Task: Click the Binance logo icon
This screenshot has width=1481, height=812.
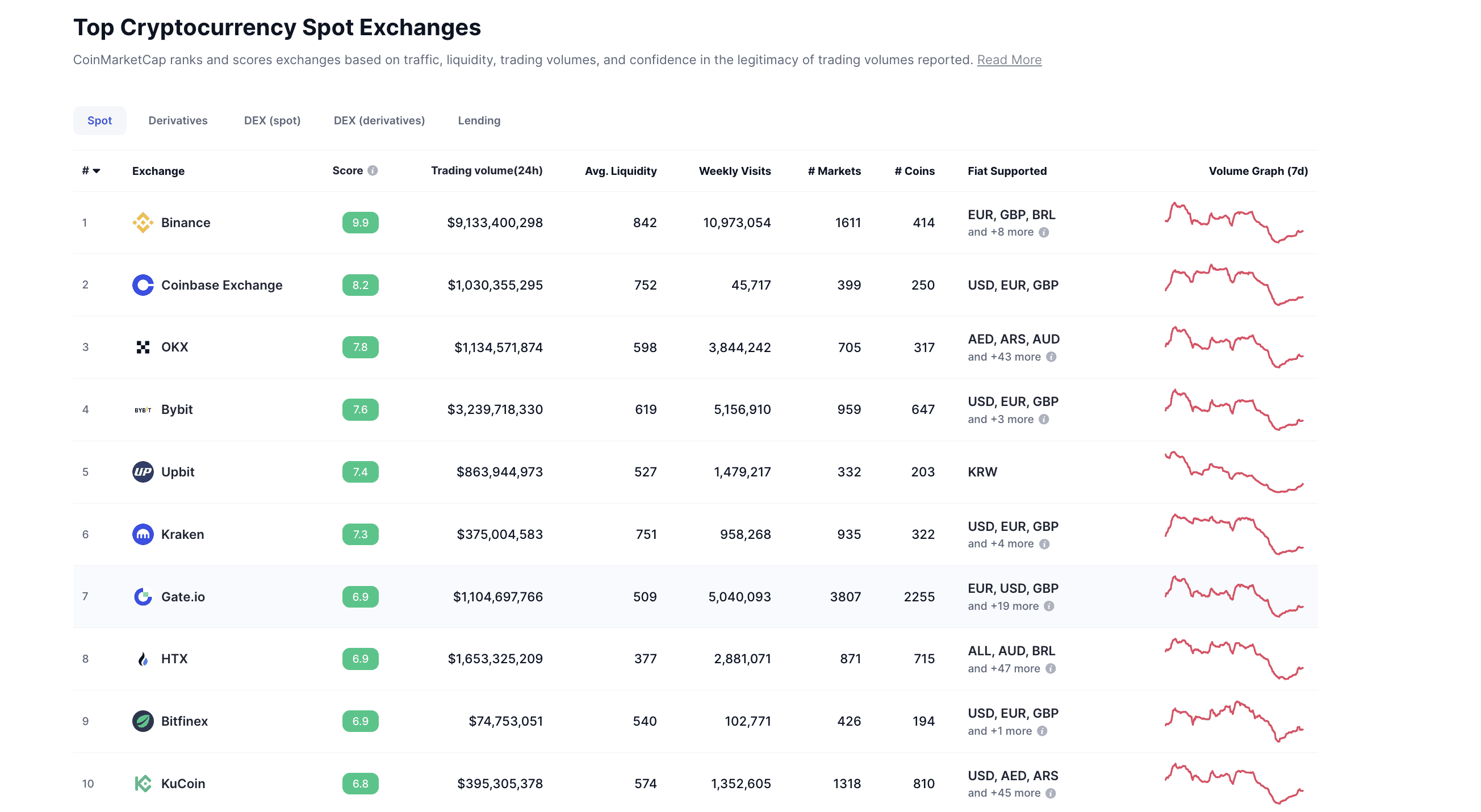Action: [x=143, y=223]
